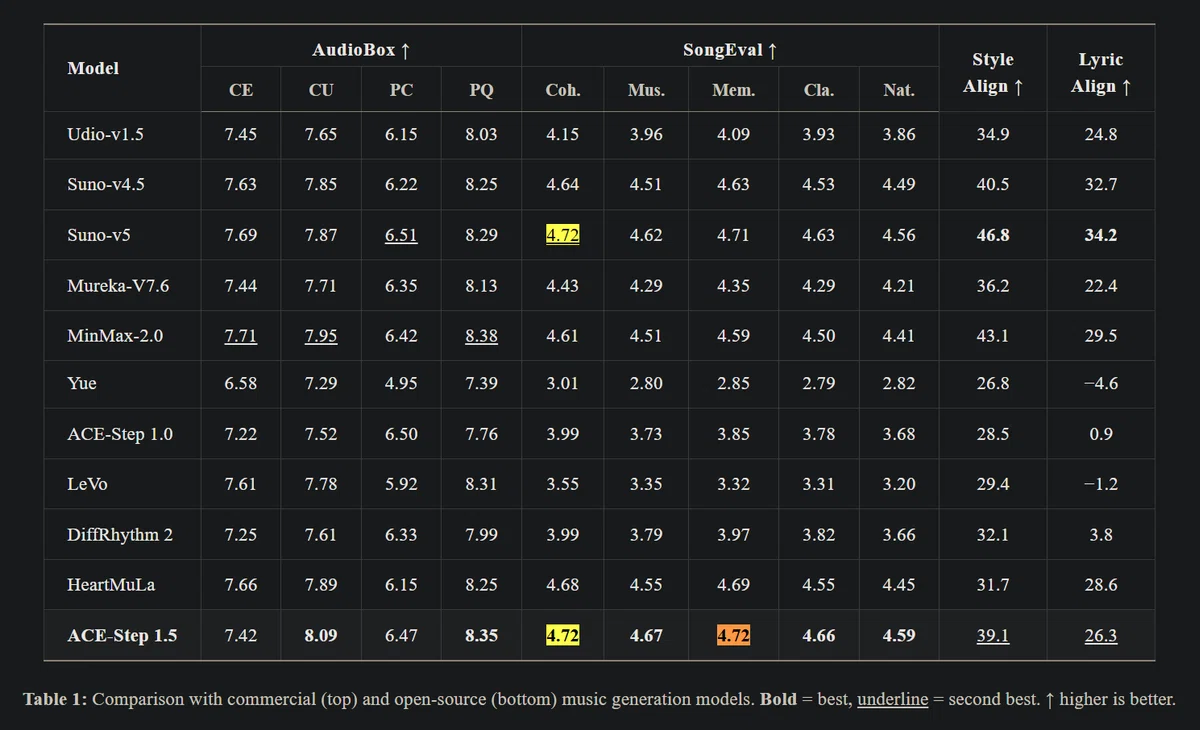
Task: Click the underlined 7.71 CE value for MinMax-2.0
Action: click(x=241, y=335)
